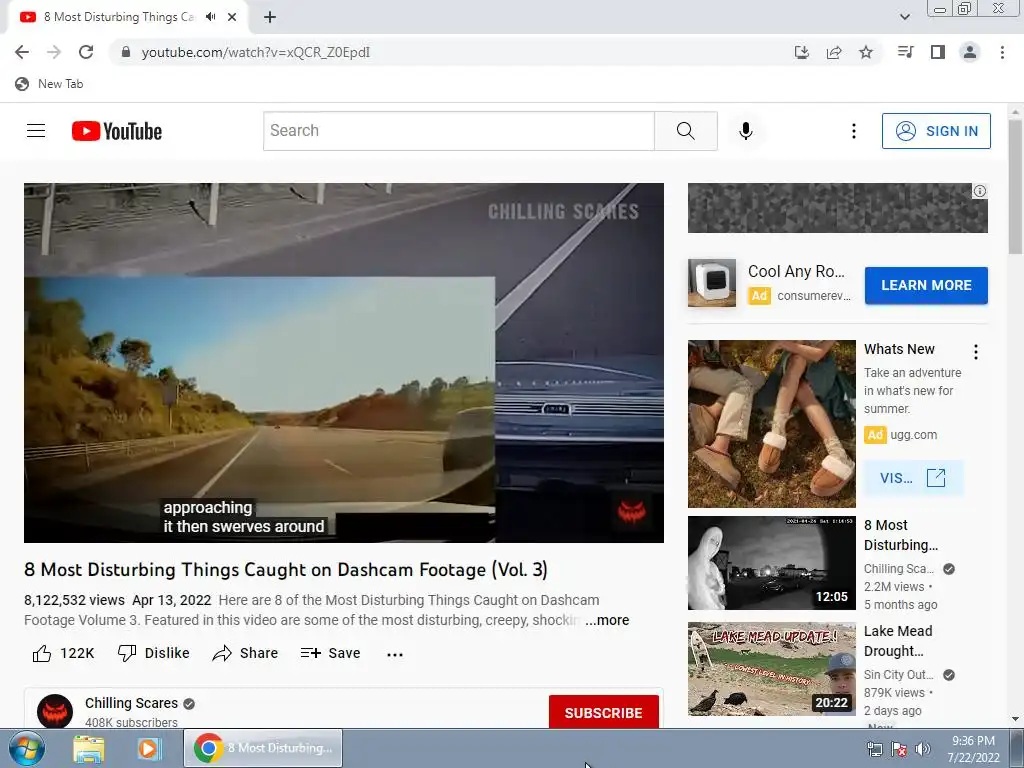This screenshot has width=1024, height=768.
Task: Open the 8 Most Disturbing 12:05 thumbnail
Action: pos(771,563)
